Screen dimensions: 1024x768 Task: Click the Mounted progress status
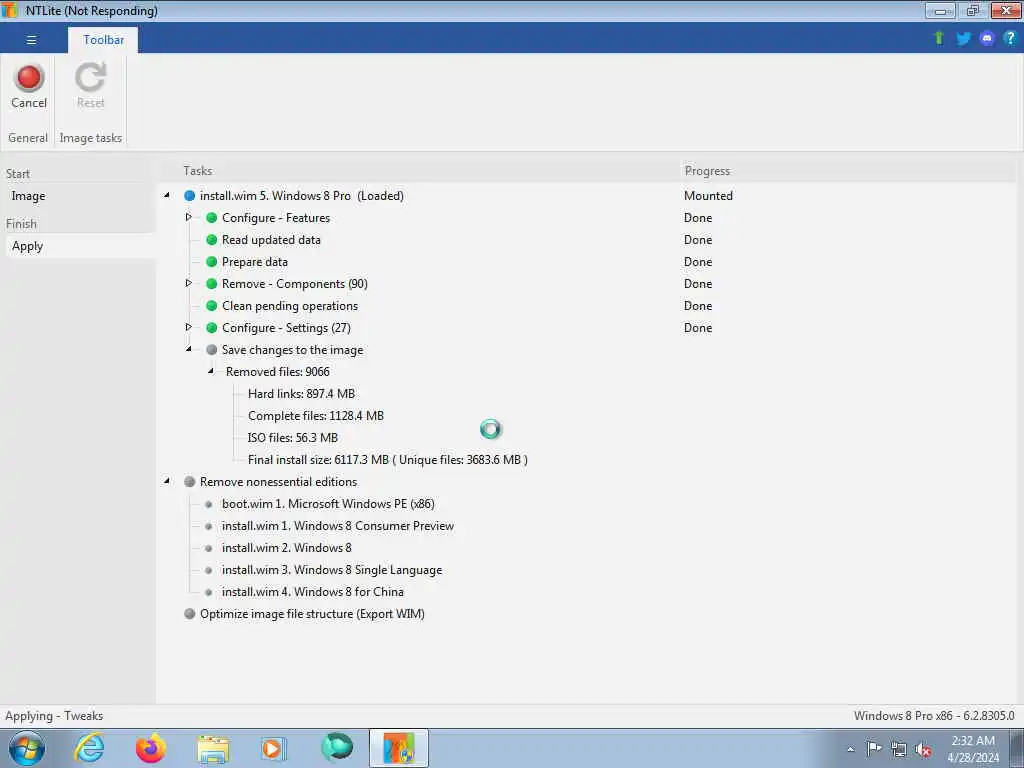(708, 195)
